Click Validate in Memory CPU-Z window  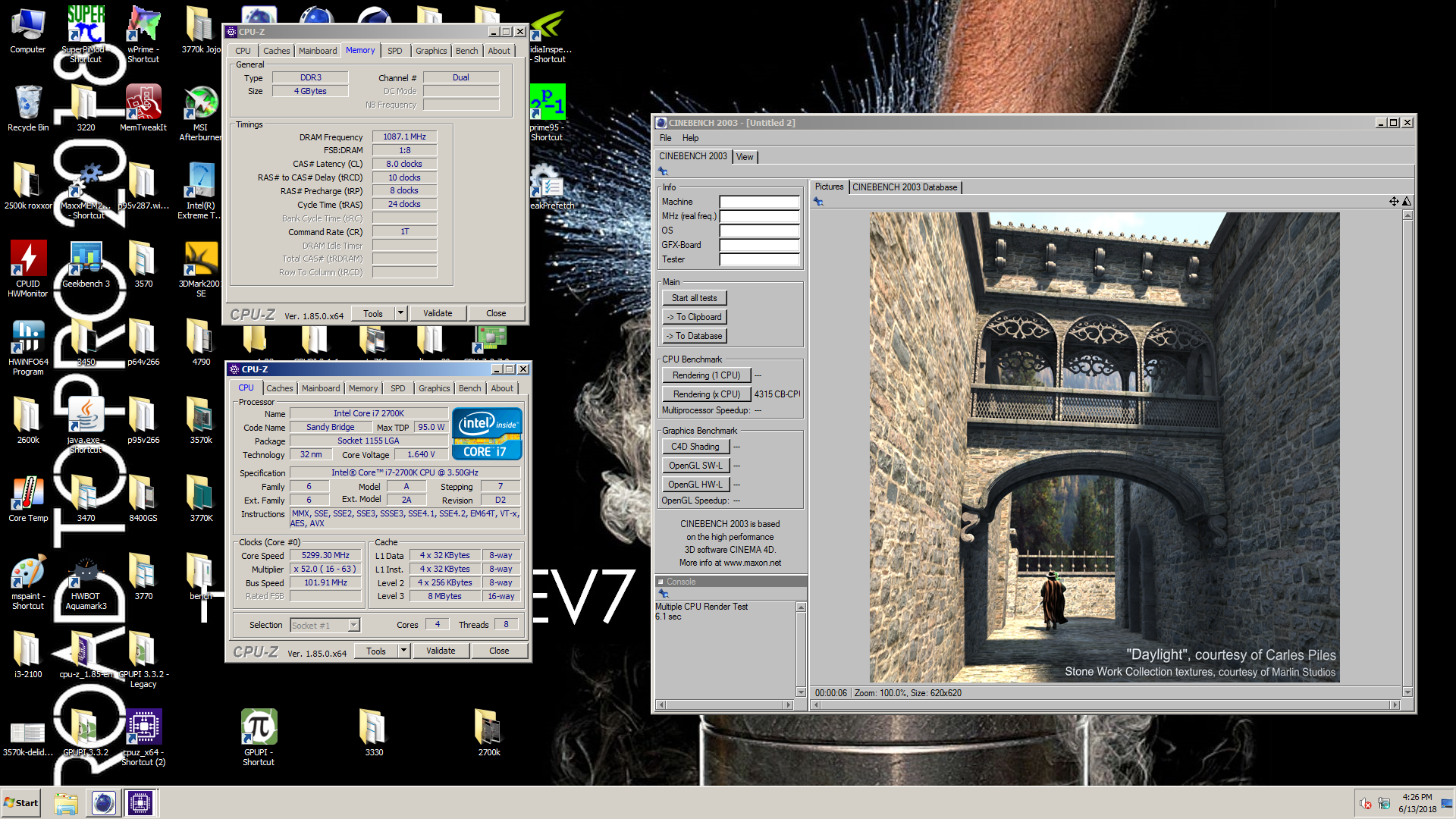(x=438, y=313)
